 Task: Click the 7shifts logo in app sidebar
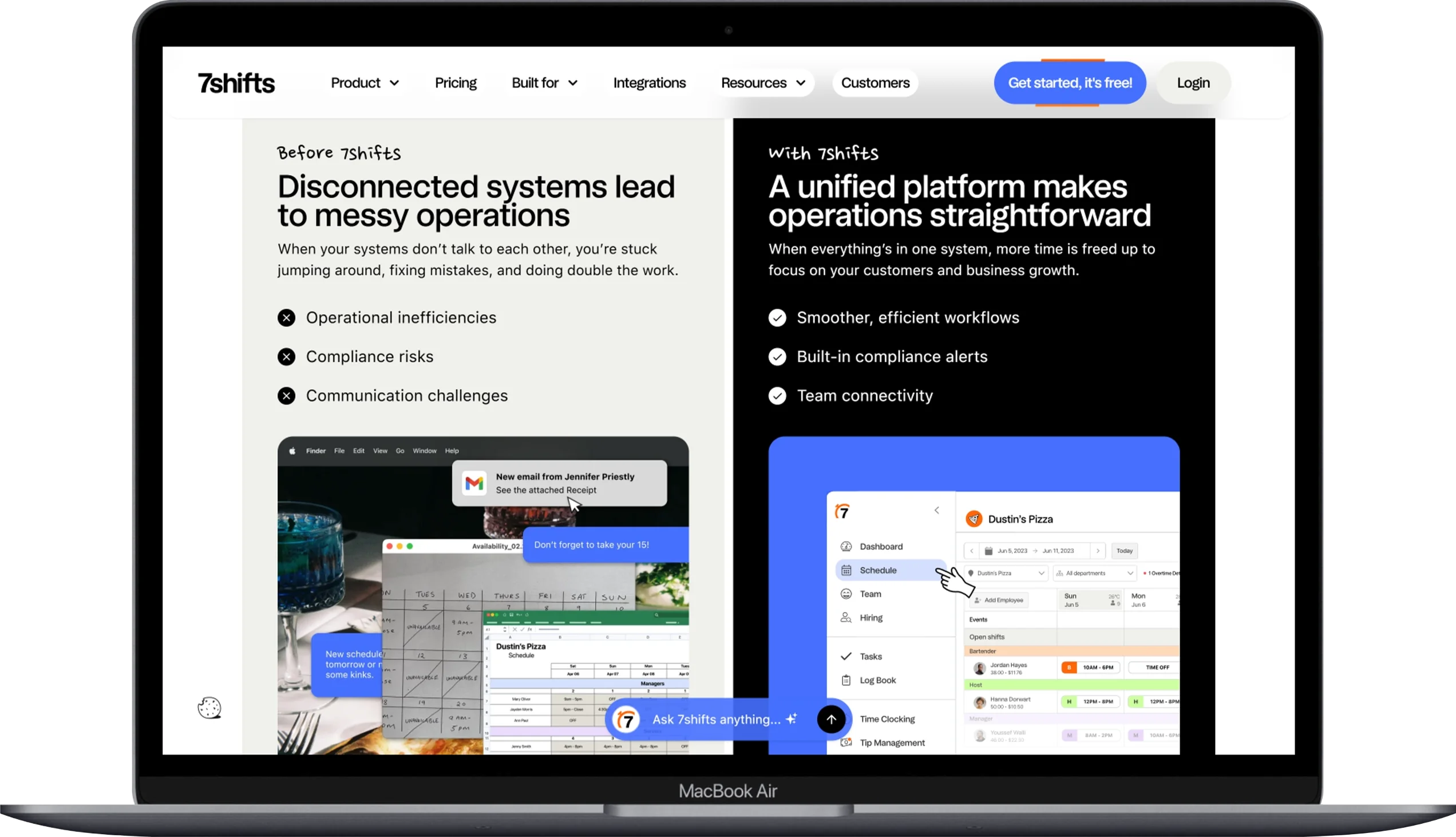842,511
